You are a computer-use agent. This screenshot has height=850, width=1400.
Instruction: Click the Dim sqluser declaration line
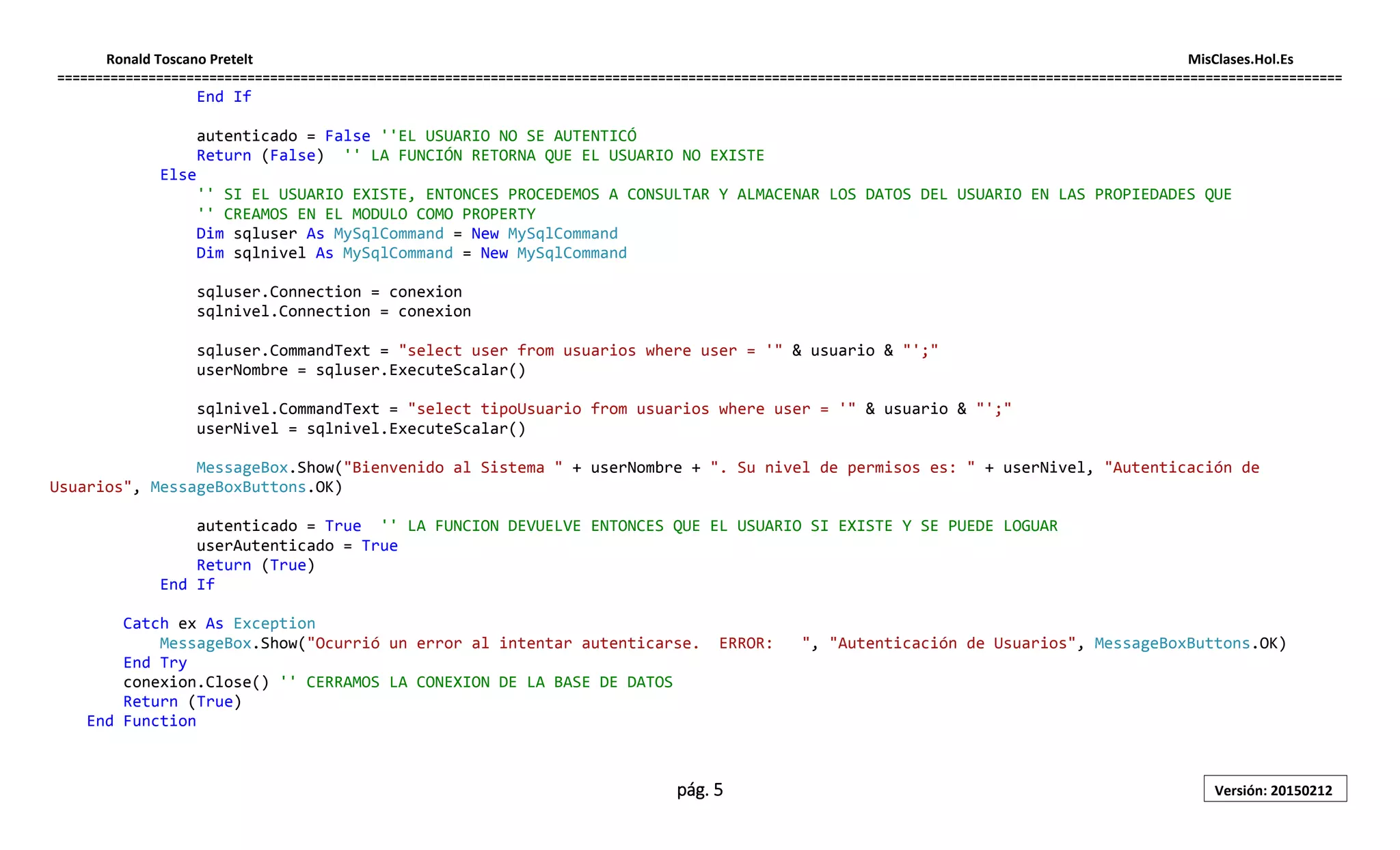[x=407, y=234]
